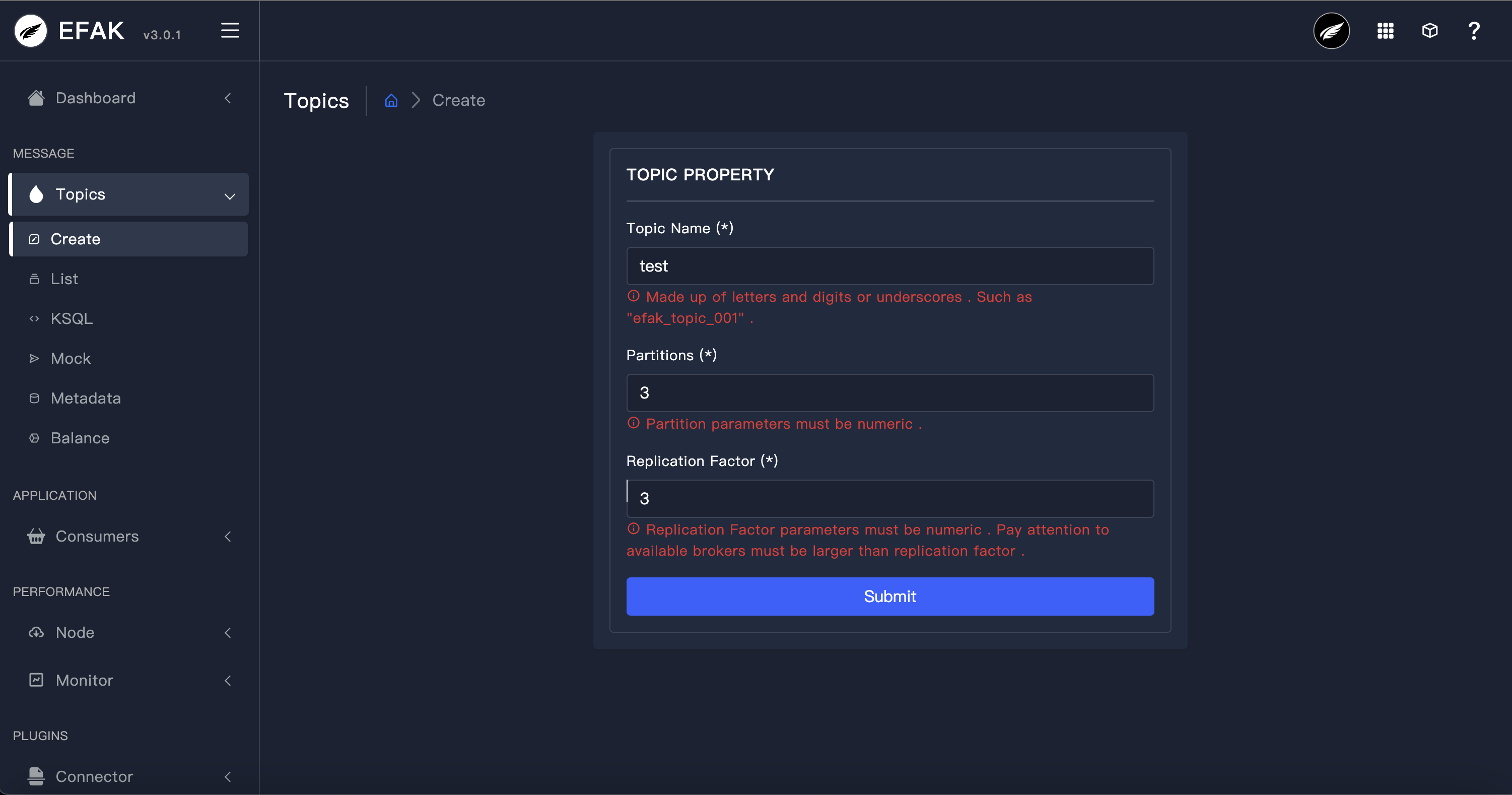Go to the home breadcrumb icon

click(x=391, y=100)
